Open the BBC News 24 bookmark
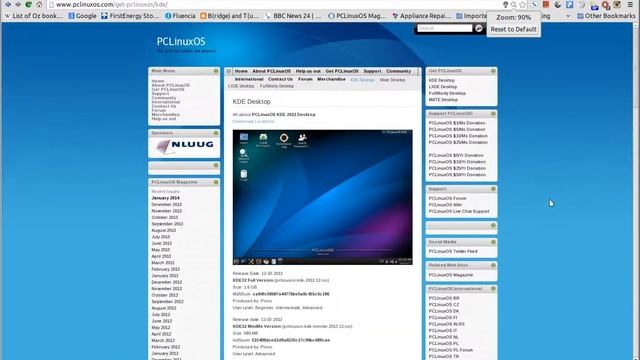This screenshot has height=360, width=640. [x=293, y=16]
